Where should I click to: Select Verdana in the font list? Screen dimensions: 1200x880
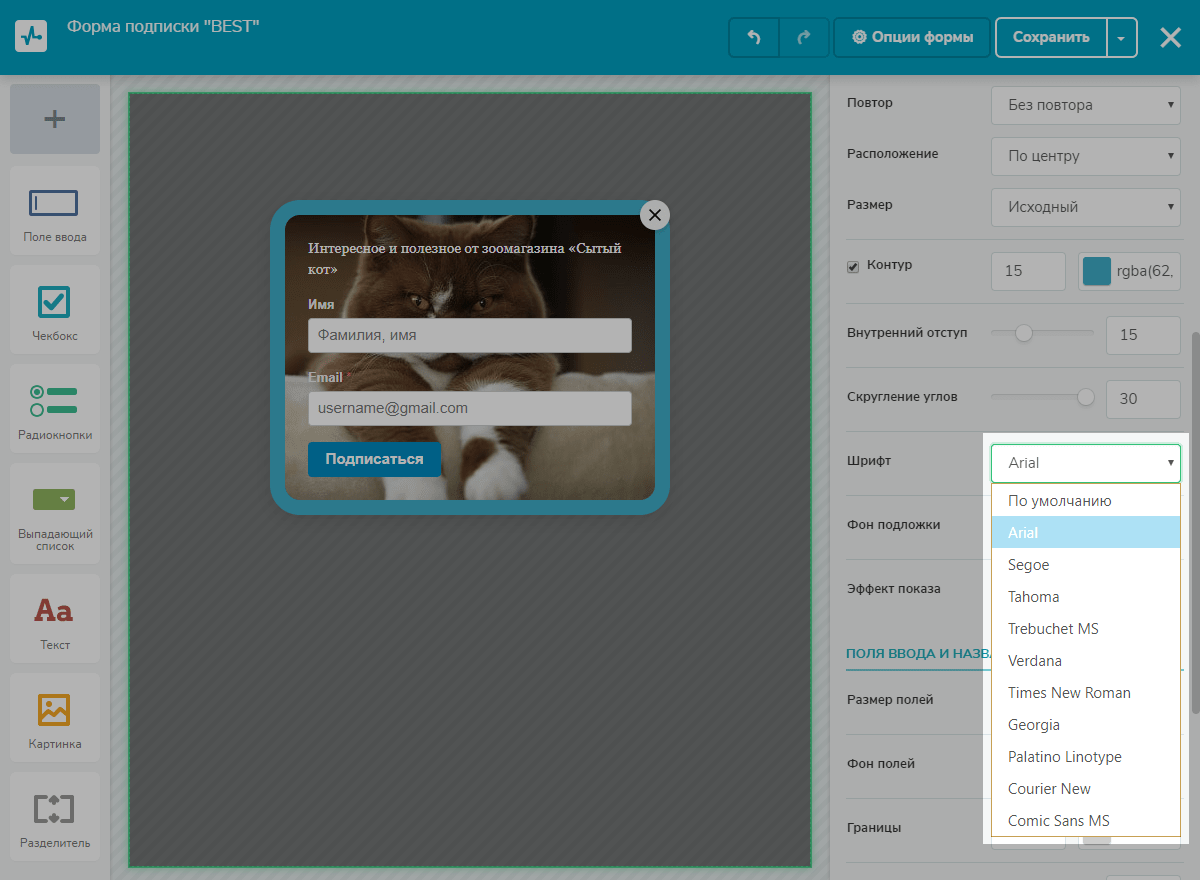pos(1035,661)
